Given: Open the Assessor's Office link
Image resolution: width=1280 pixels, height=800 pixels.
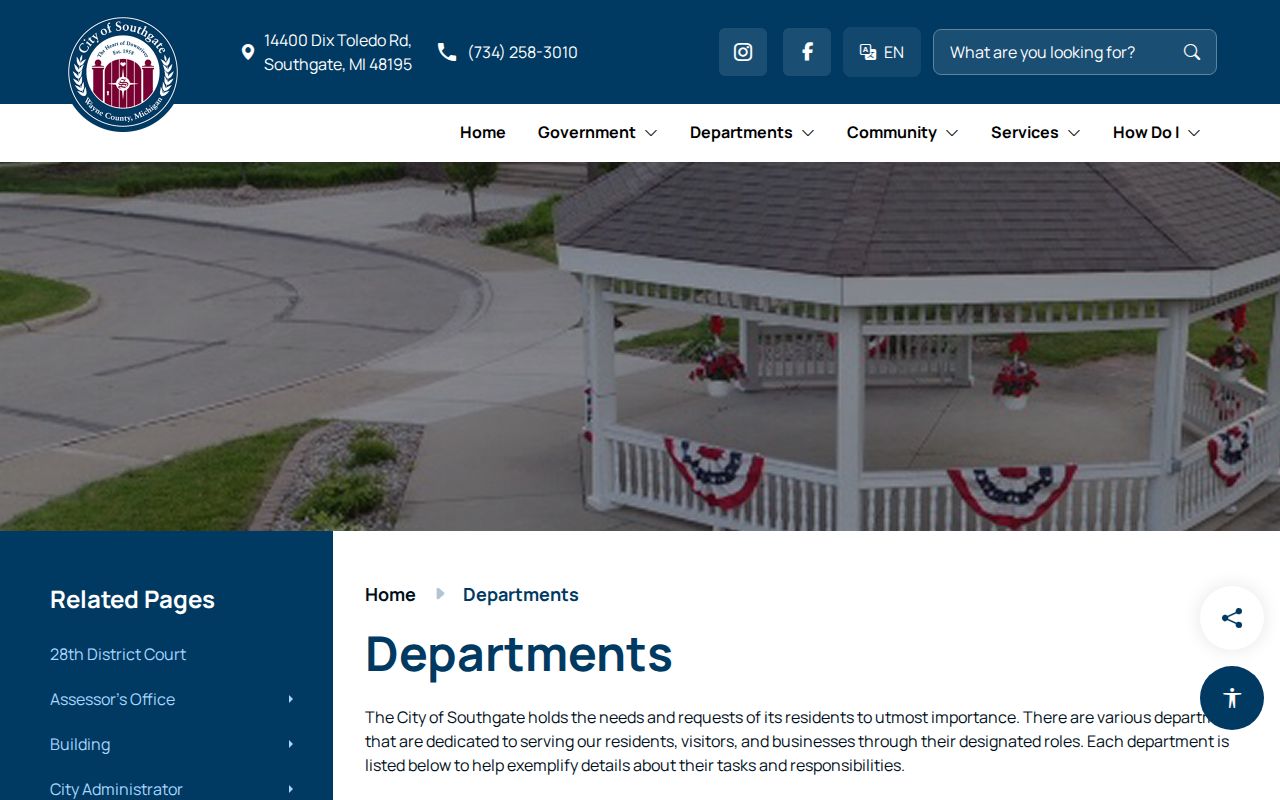Looking at the screenshot, I should (x=112, y=699).
